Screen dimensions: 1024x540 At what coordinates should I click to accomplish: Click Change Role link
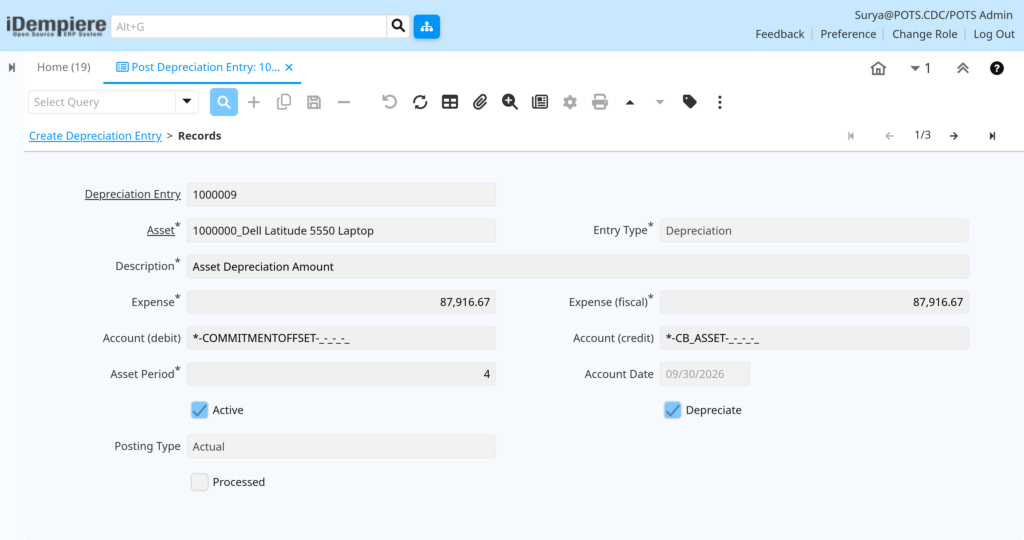coord(925,34)
